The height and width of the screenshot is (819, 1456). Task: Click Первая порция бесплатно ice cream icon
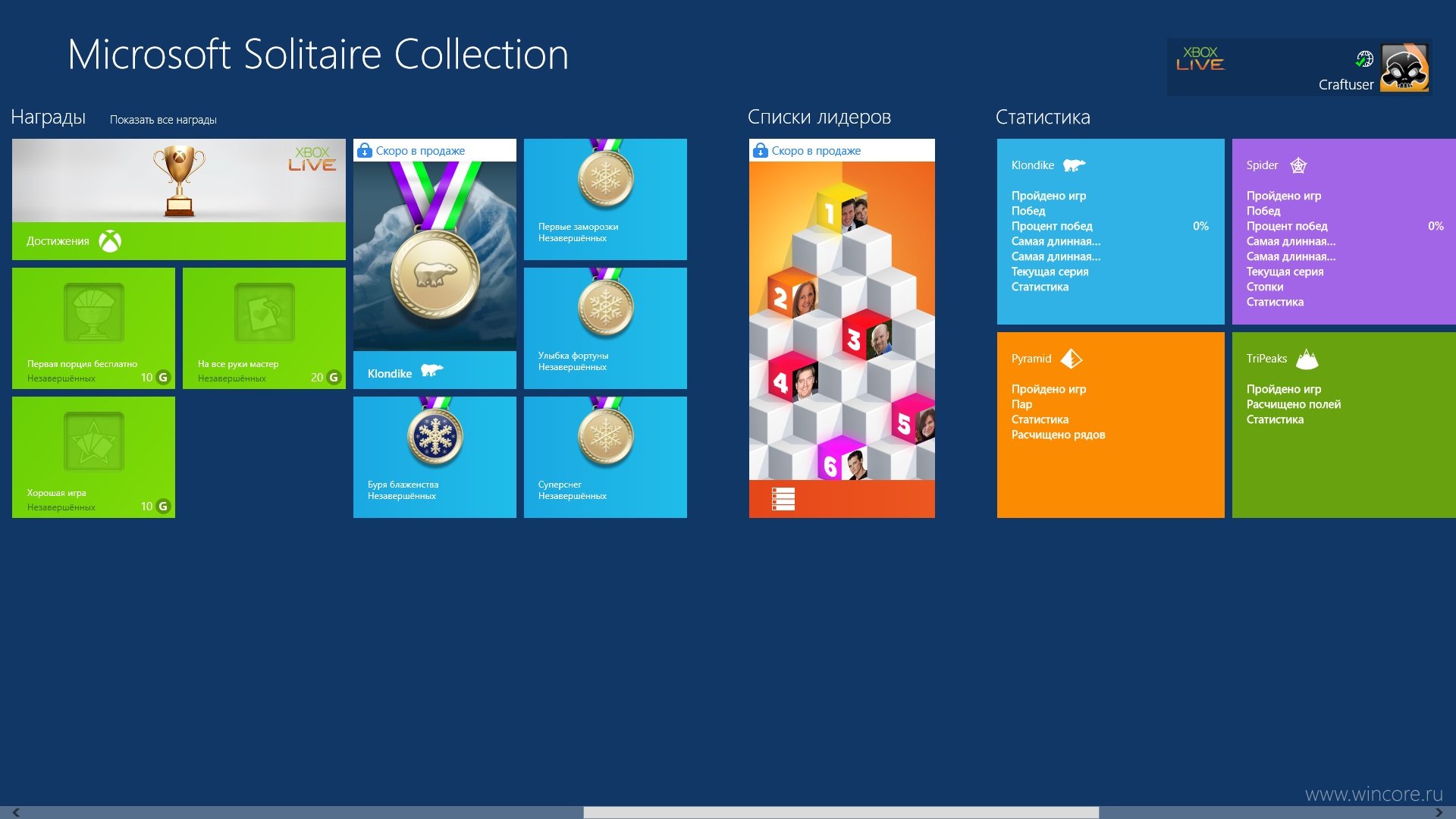93,312
